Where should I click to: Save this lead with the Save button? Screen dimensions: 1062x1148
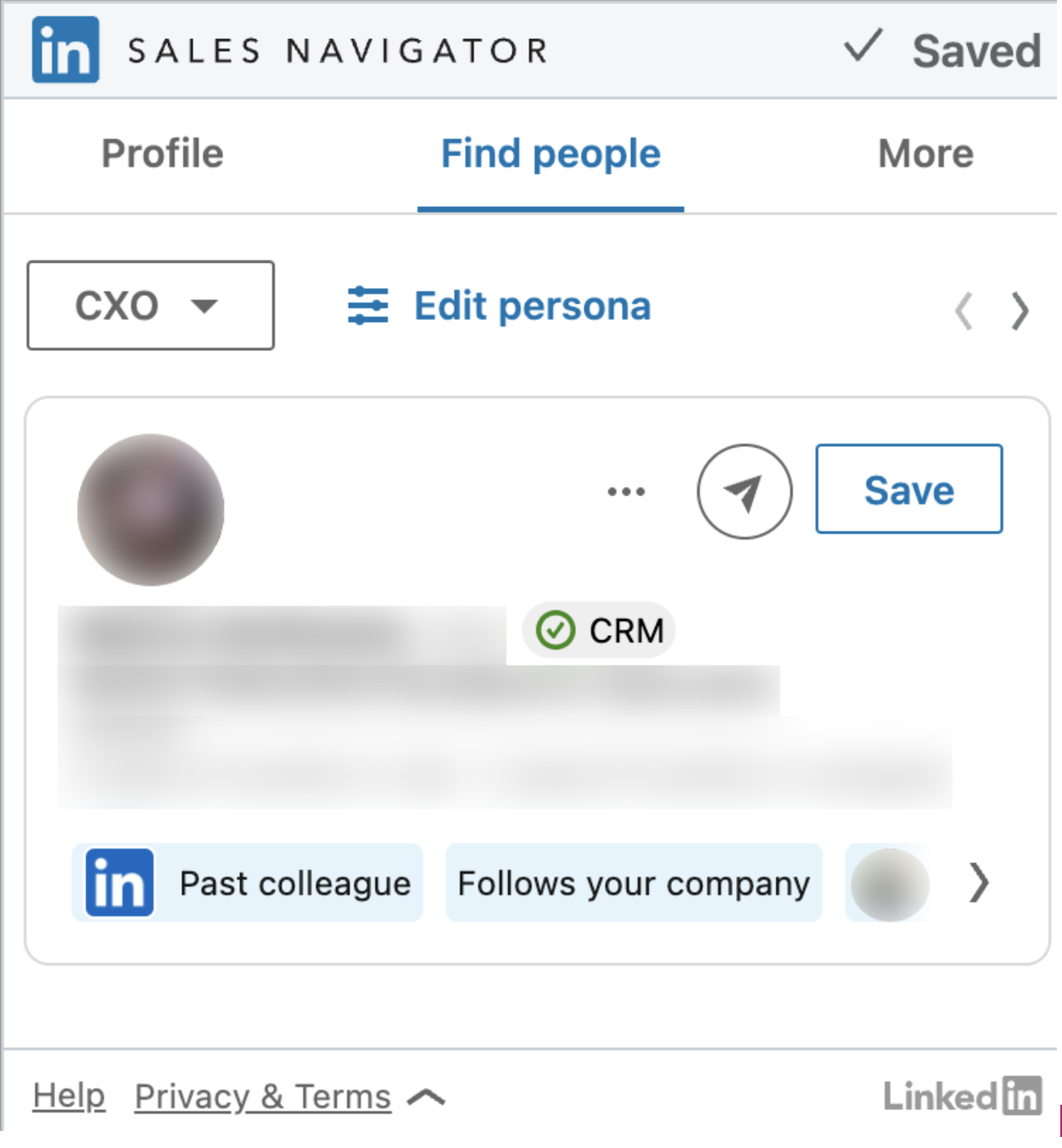tap(908, 488)
